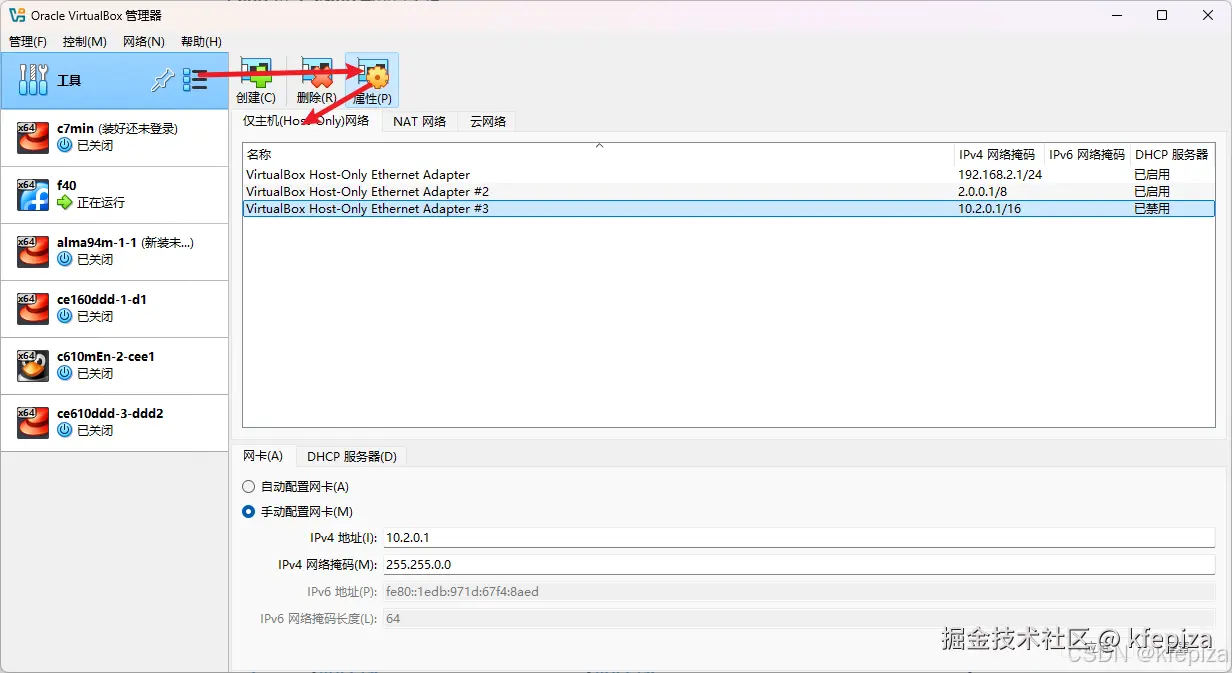Click the alma94m-1-1 virtual machine icon
The image size is (1232, 673).
click(x=33, y=252)
